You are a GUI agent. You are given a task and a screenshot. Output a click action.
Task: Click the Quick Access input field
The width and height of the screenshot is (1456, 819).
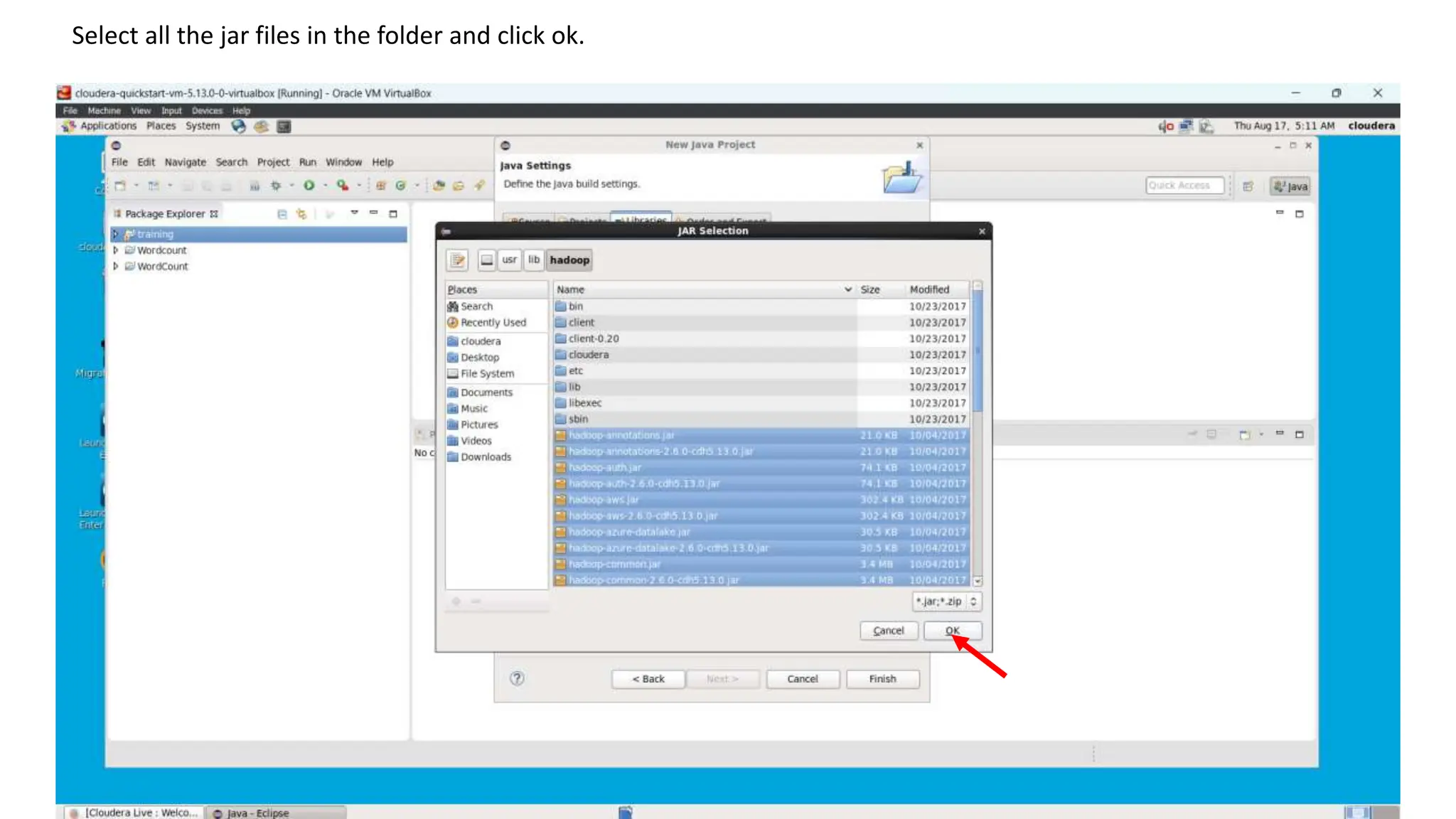(x=1184, y=186)
